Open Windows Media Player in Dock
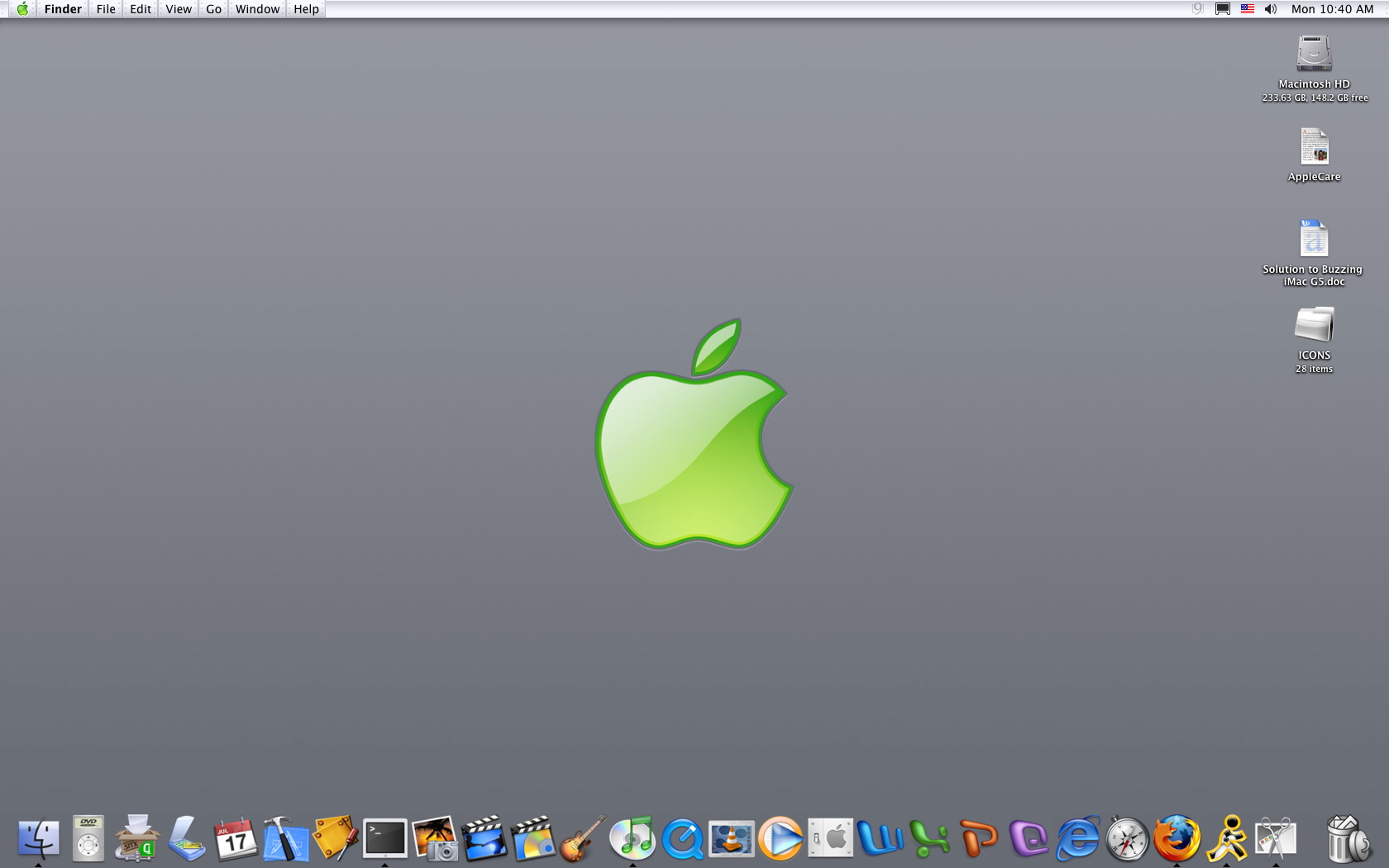1389x868 pixels. (x=781, y=839)
